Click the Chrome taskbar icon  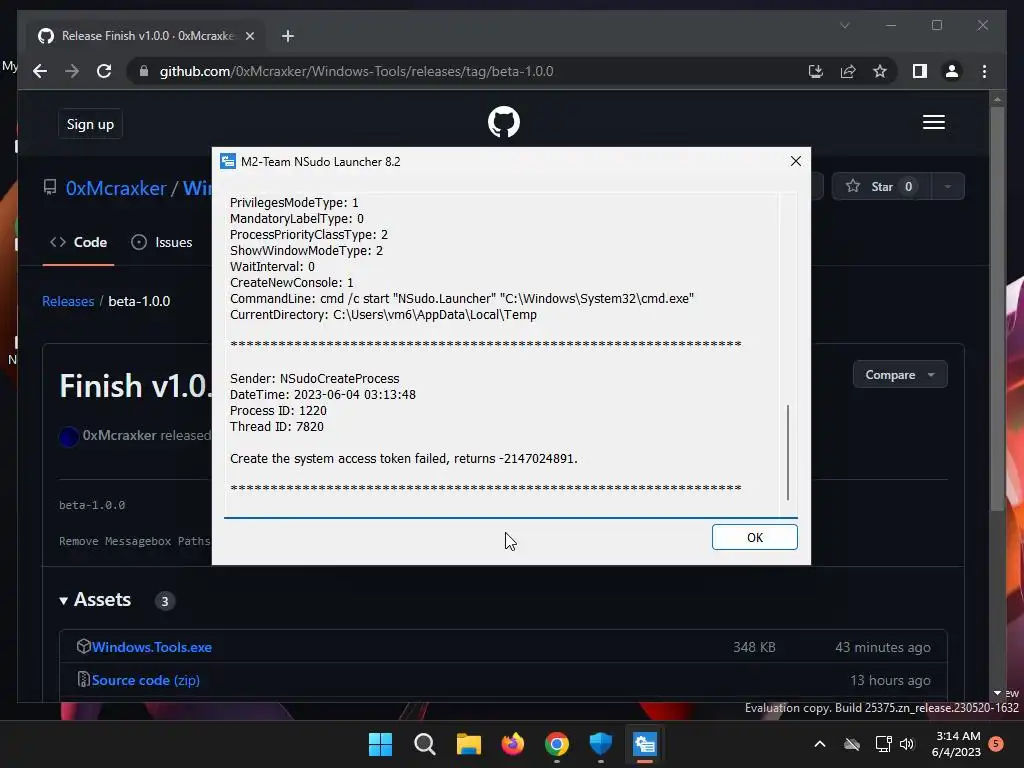click(556, 744)
